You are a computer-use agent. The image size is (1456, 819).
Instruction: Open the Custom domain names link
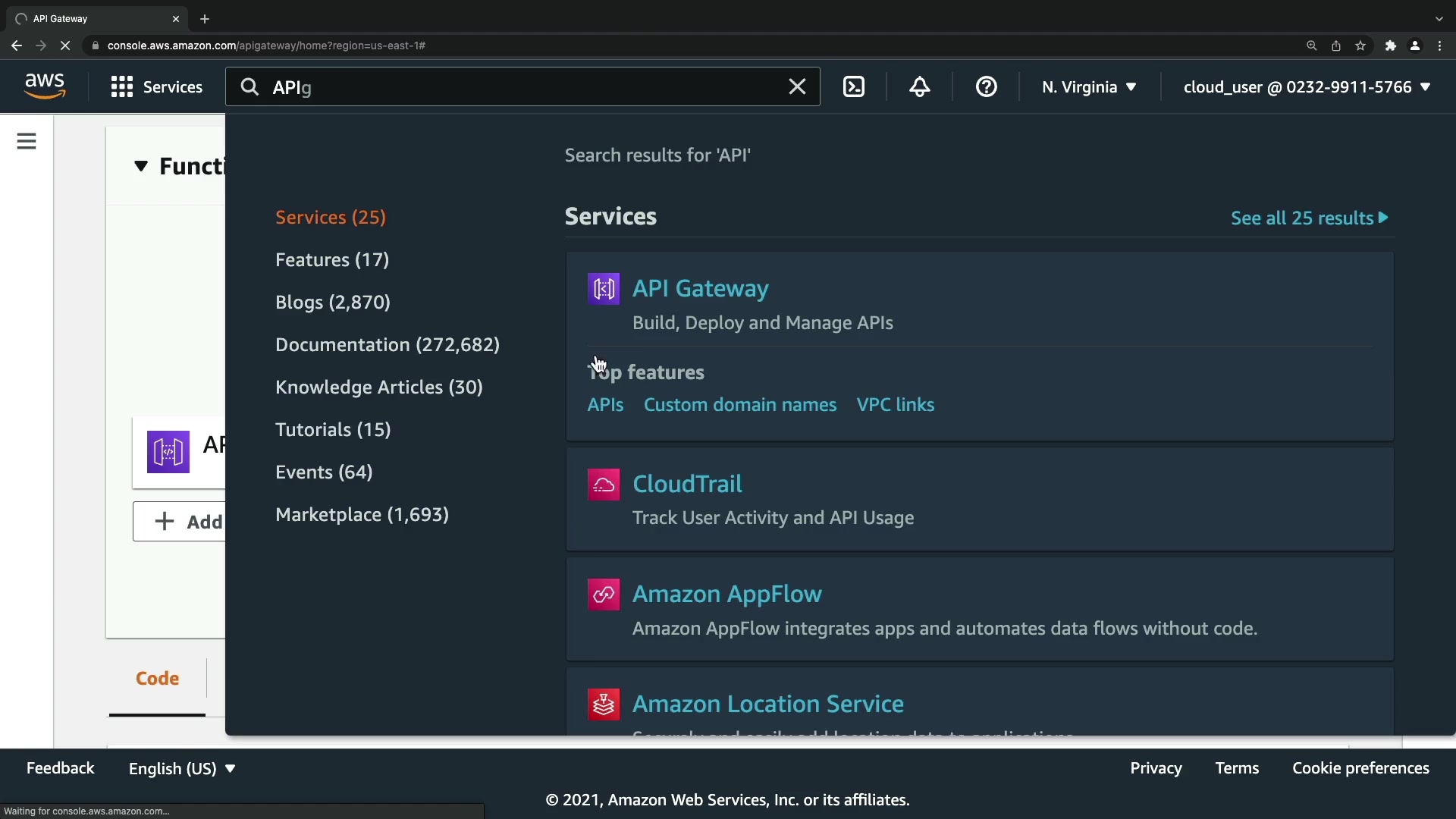tap(740, 405)
